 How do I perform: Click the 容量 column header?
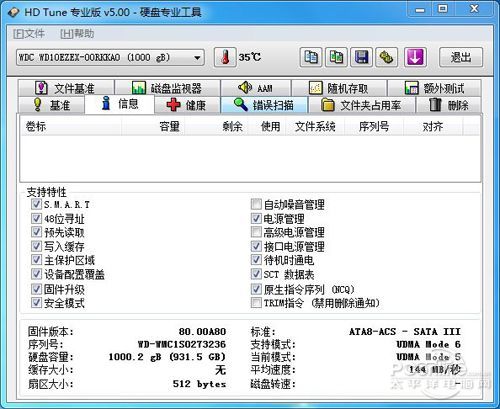[153, 126]
